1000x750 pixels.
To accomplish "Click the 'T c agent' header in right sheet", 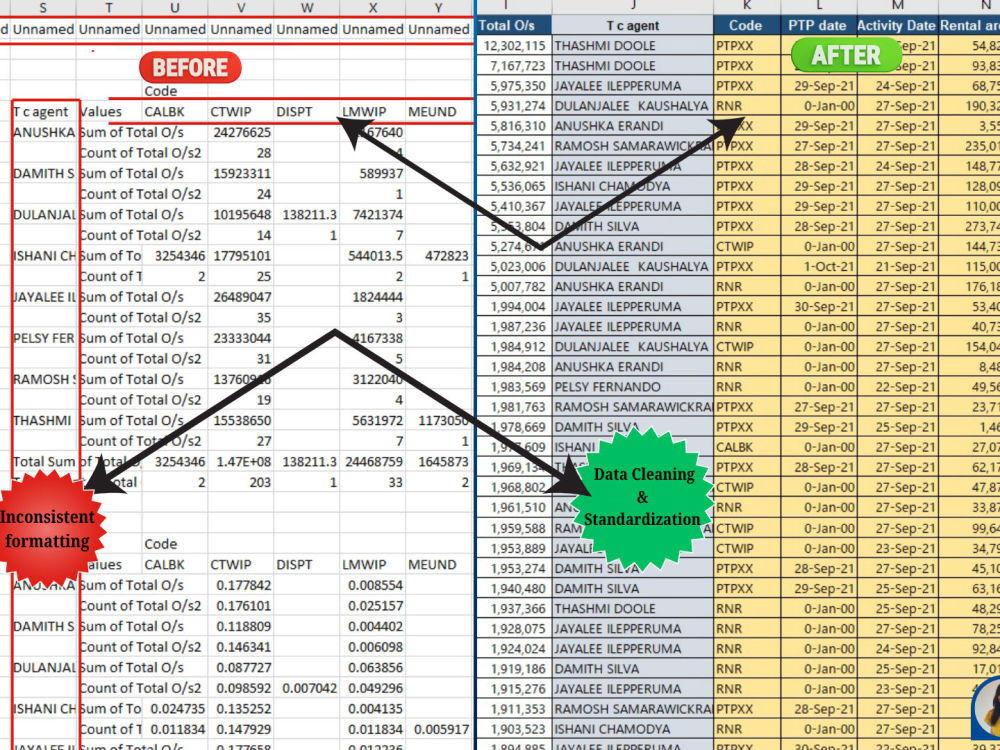I will 633,26.
